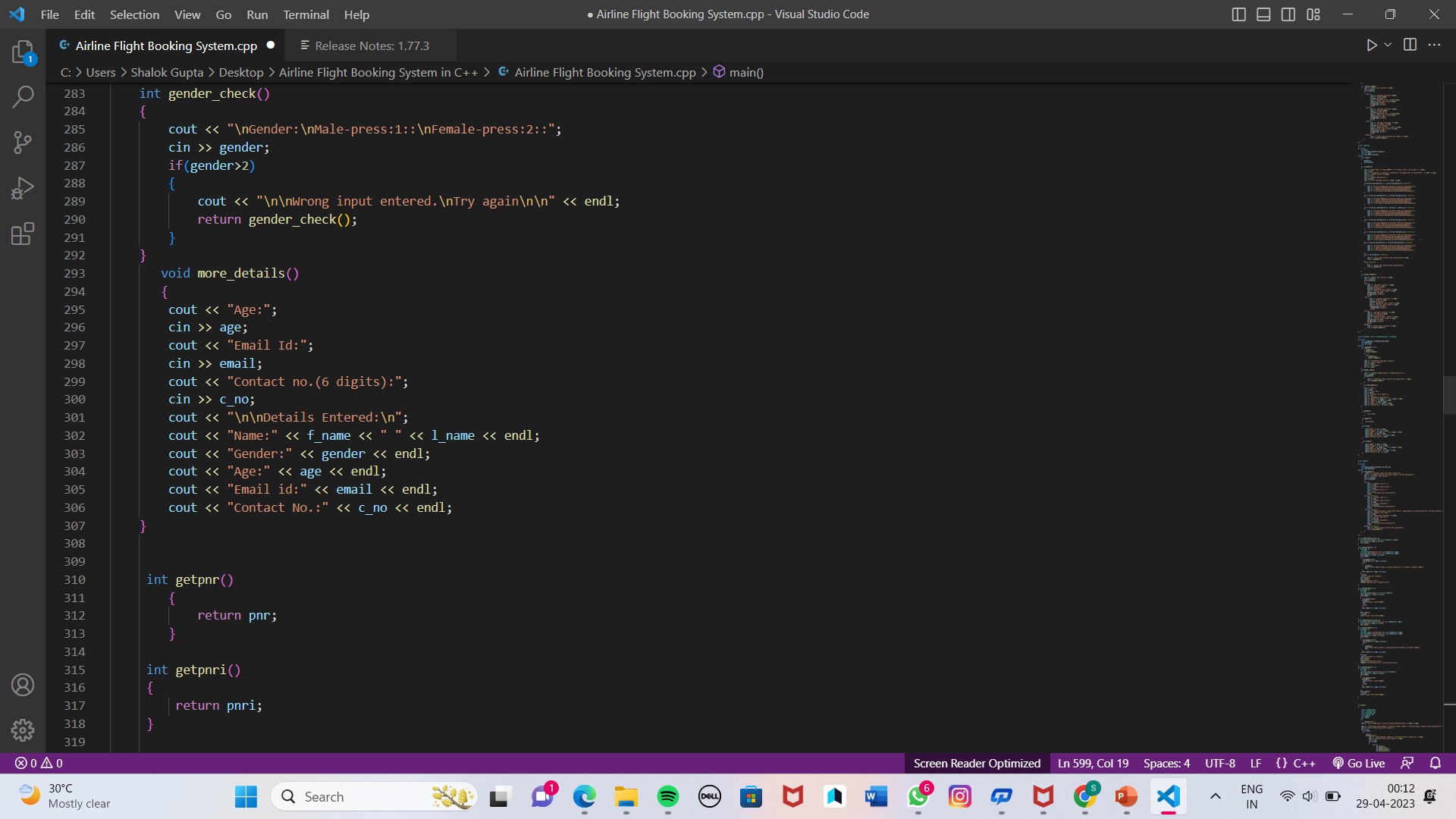Open the Manage gear menu
Image resolution: width=1456 pixels, height=819 pixels.
[23, 730]
